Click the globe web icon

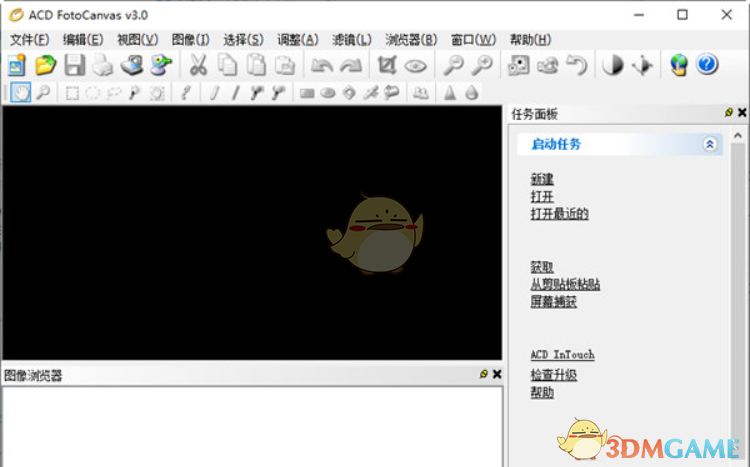coord(678,65)
